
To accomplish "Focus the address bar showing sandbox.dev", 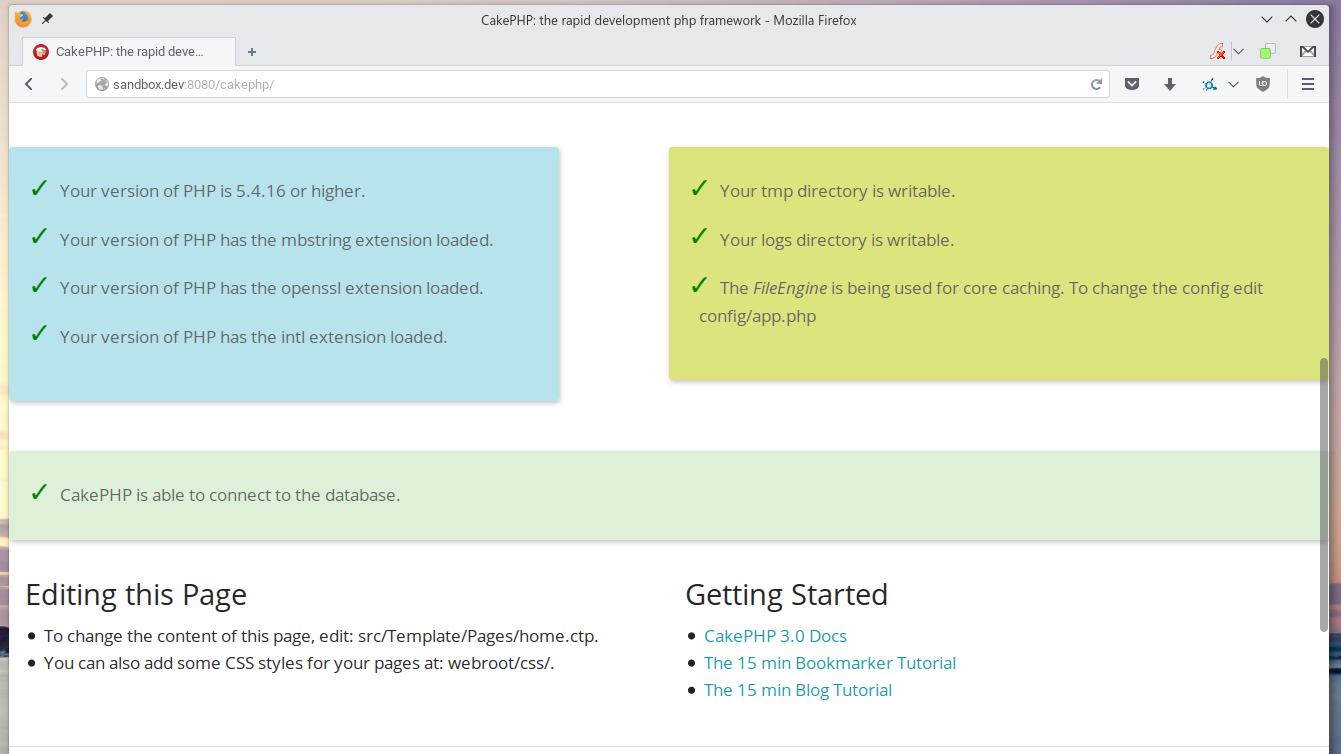I will click(x=598, y=85).
